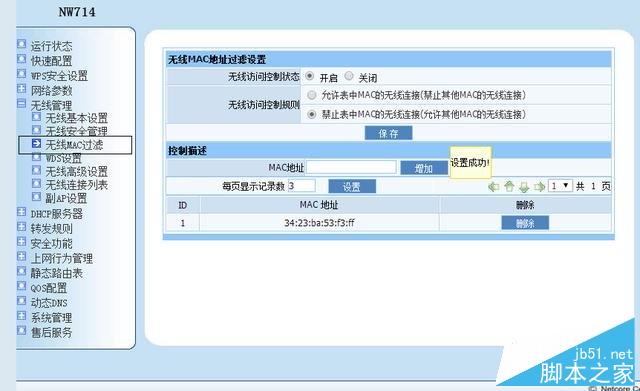Open QOS配置 menu entry
The height and width of the screenshot is (391, 640).
pyautogui.click(x=49, y=288)
